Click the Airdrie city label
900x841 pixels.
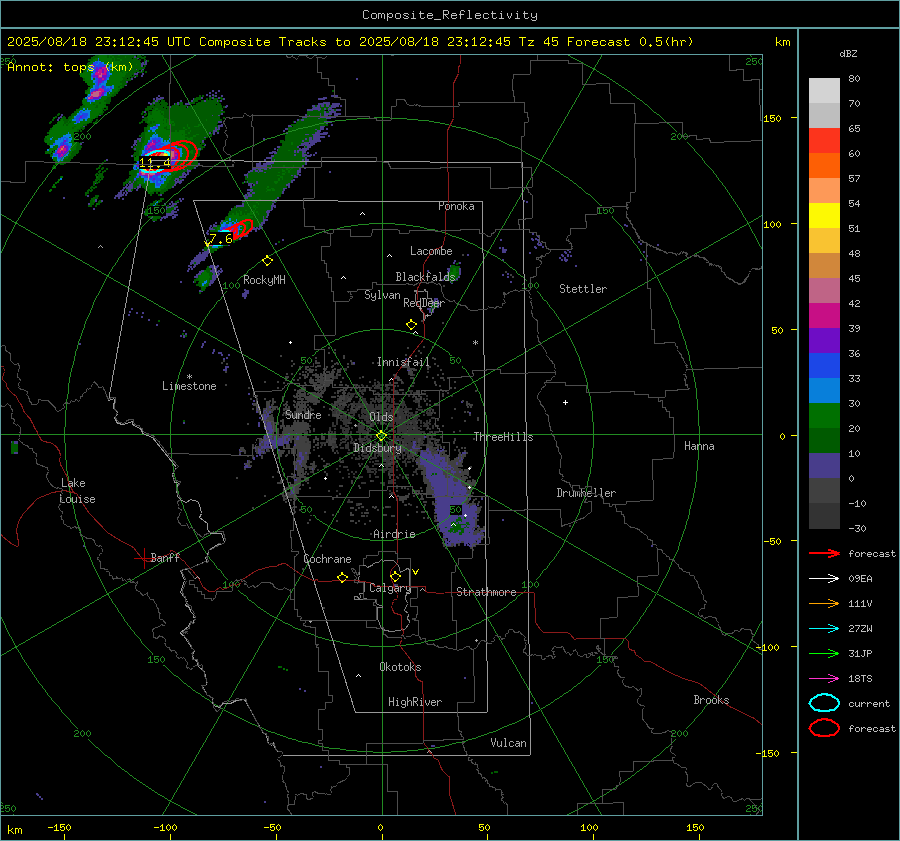(x=394, y=534)
